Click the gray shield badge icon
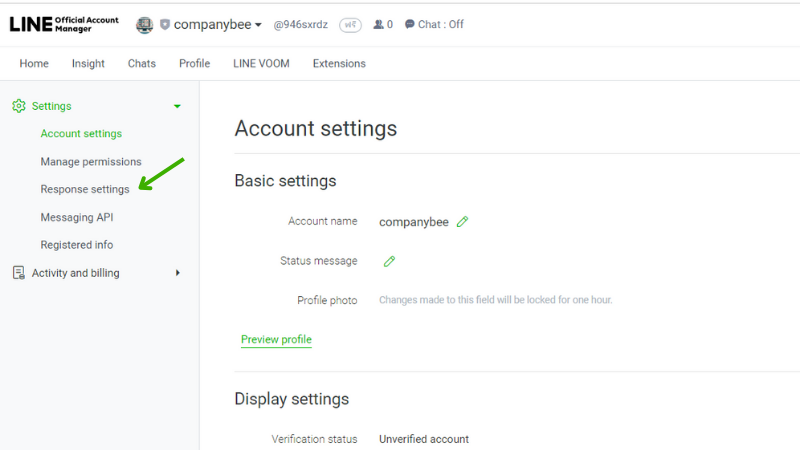The height and width of the screenshot is (450, 800). 165,24
